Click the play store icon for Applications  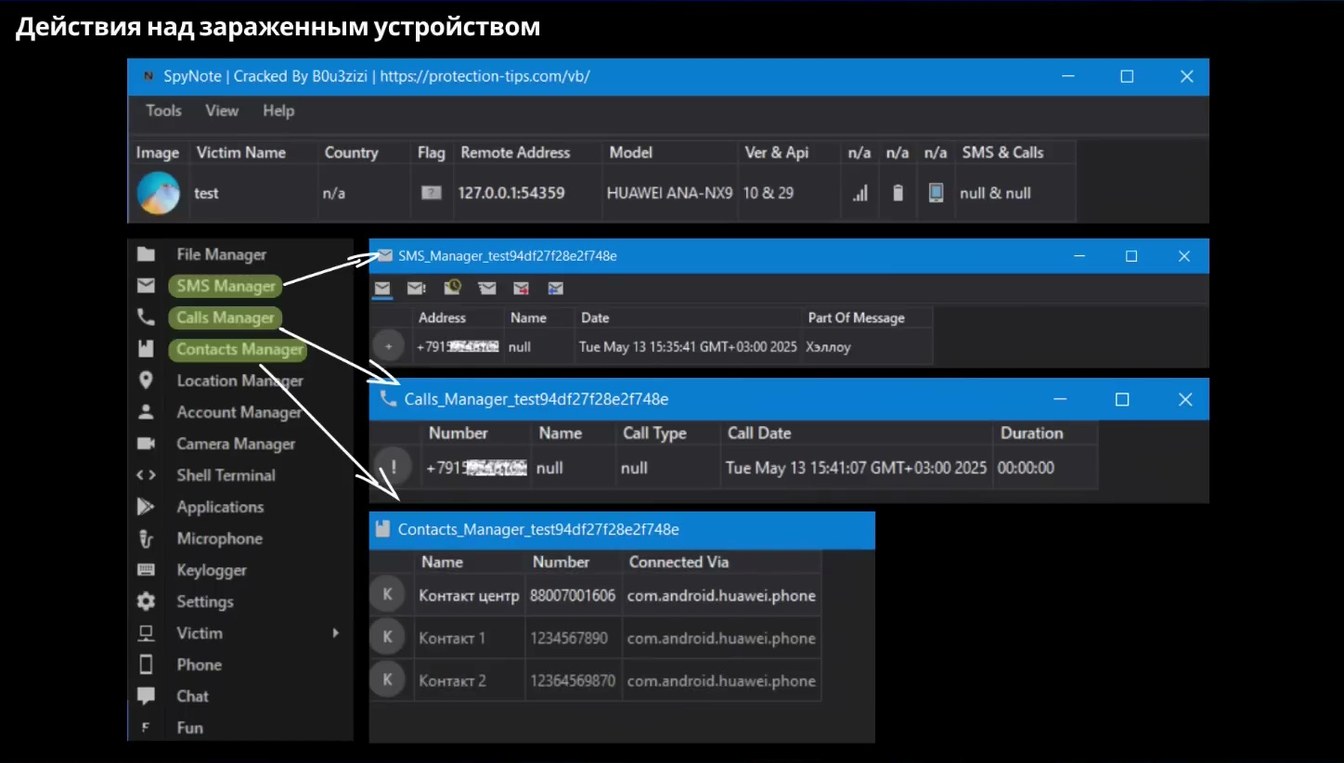(x=146, y=507)
